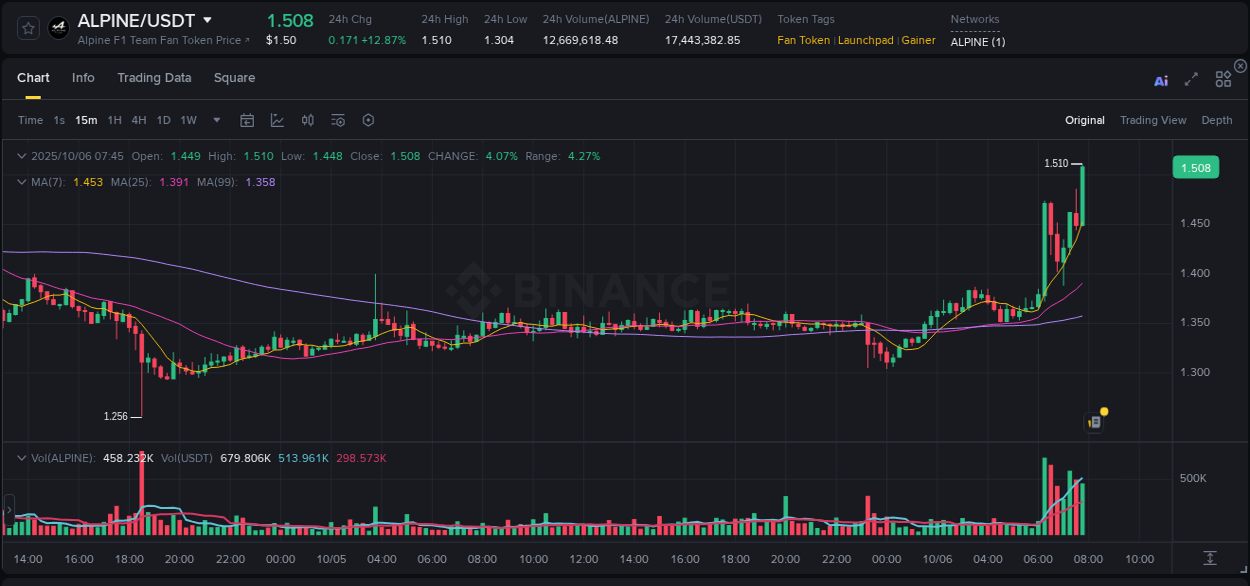Open extra time intervals dropdown arrow
Screen dimensions: 1250x586
click(x=216, y=120)
